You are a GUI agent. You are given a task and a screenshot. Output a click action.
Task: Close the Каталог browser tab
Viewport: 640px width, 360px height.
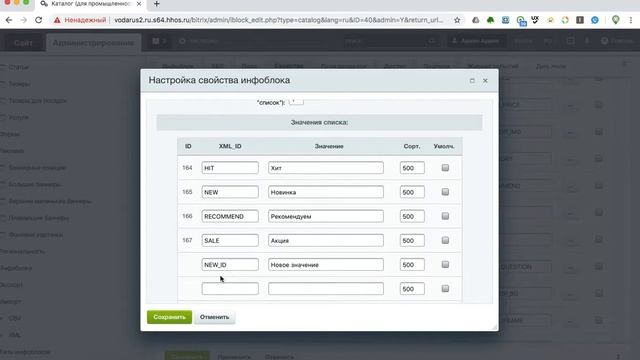(x=139, y=4)
